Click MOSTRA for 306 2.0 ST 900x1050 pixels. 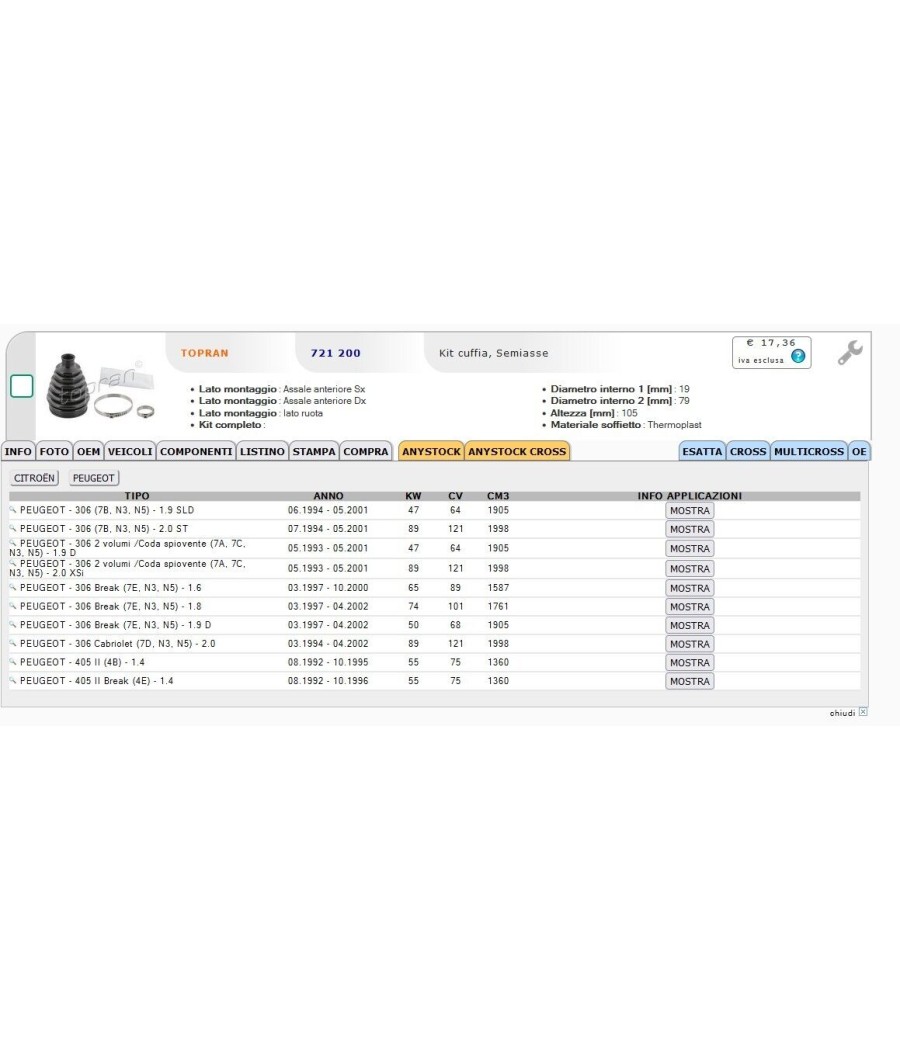690,529
